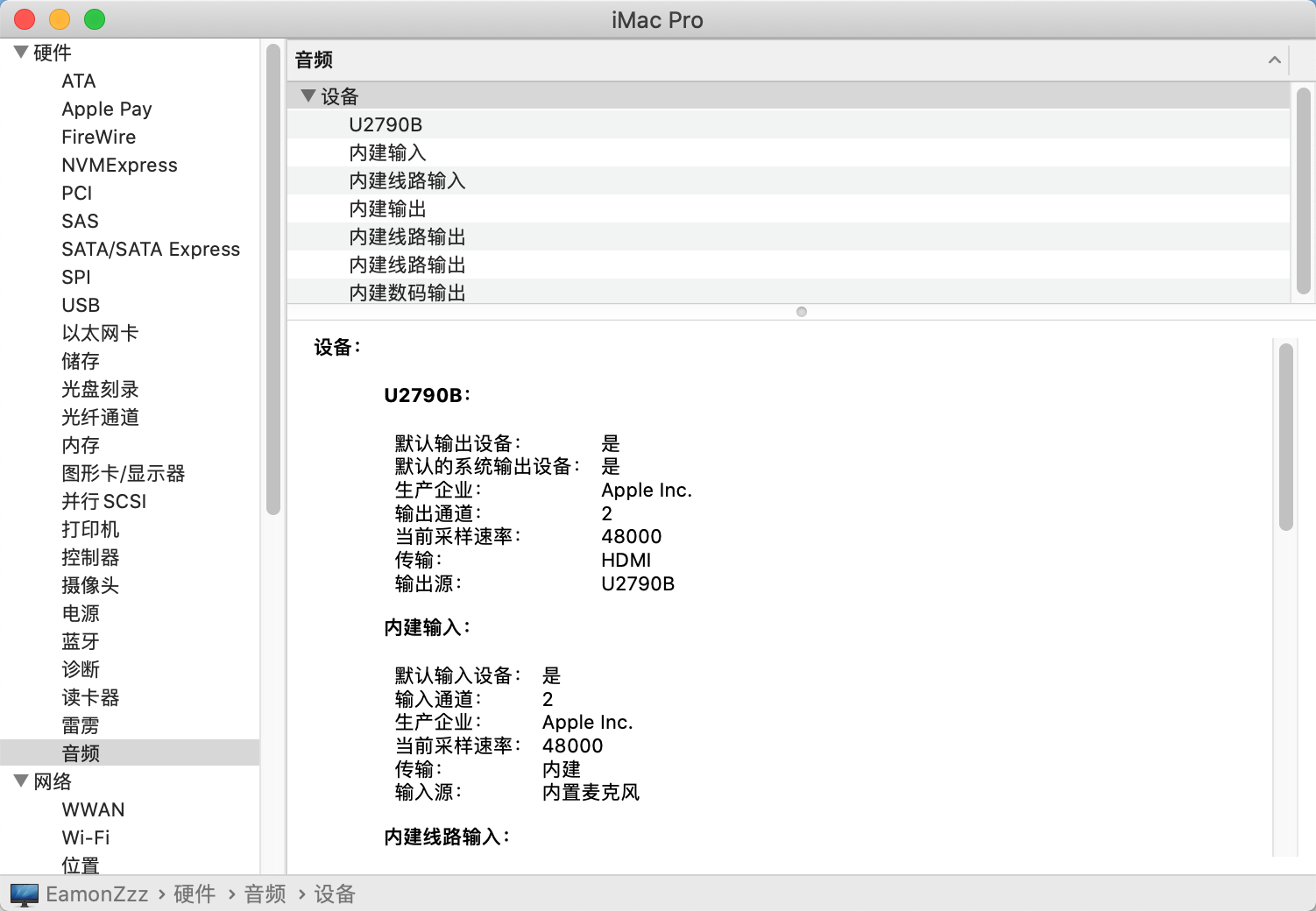Select 控制器 in the sidebar
Image resolution: width=1316 pixels, height=911 pixels.
coord(90,557)
